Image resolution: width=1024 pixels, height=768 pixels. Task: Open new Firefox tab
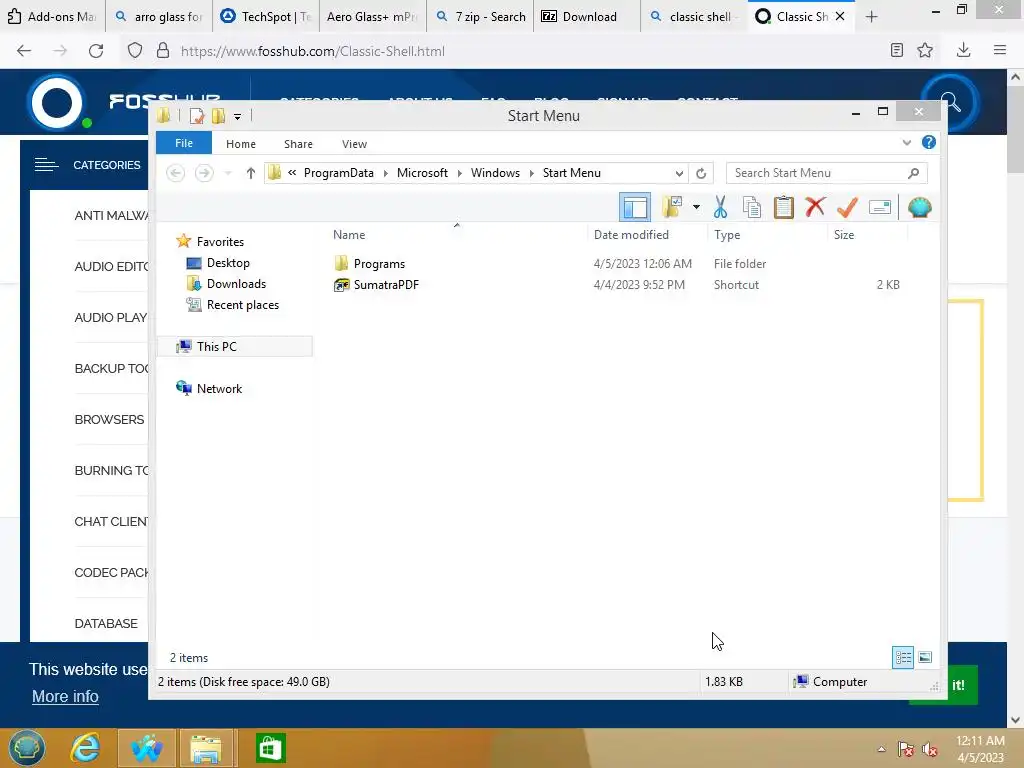tap(871, 17)
